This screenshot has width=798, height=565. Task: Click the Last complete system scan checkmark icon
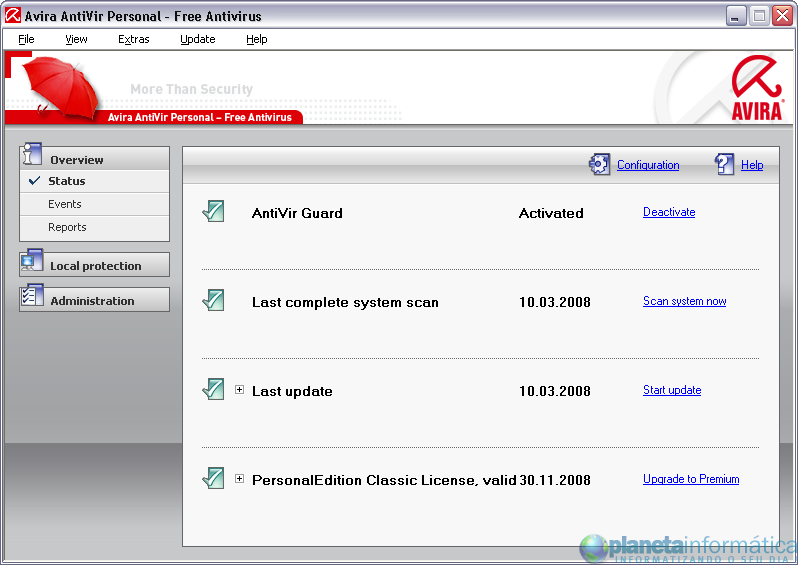tap(213, 300)
